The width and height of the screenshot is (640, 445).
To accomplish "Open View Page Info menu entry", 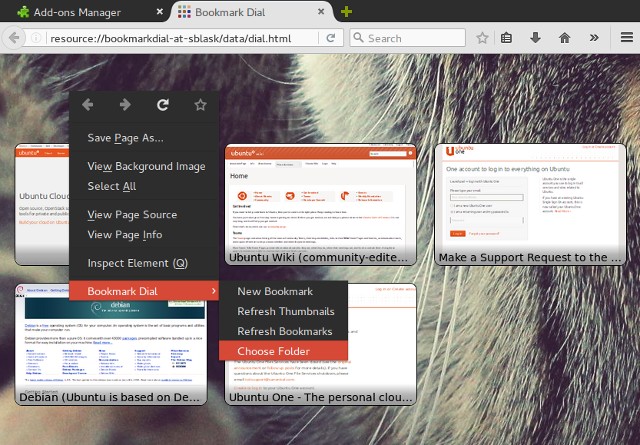I will coord(144,234).
